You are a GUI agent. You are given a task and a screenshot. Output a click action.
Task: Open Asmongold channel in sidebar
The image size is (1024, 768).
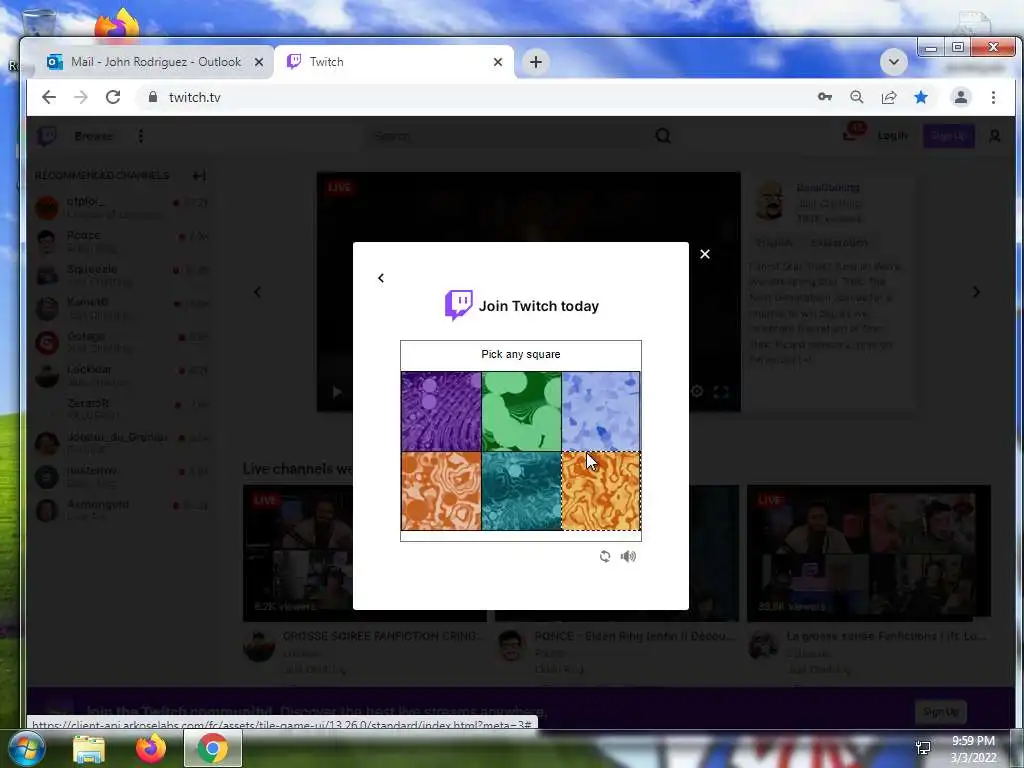pos(121,510)
